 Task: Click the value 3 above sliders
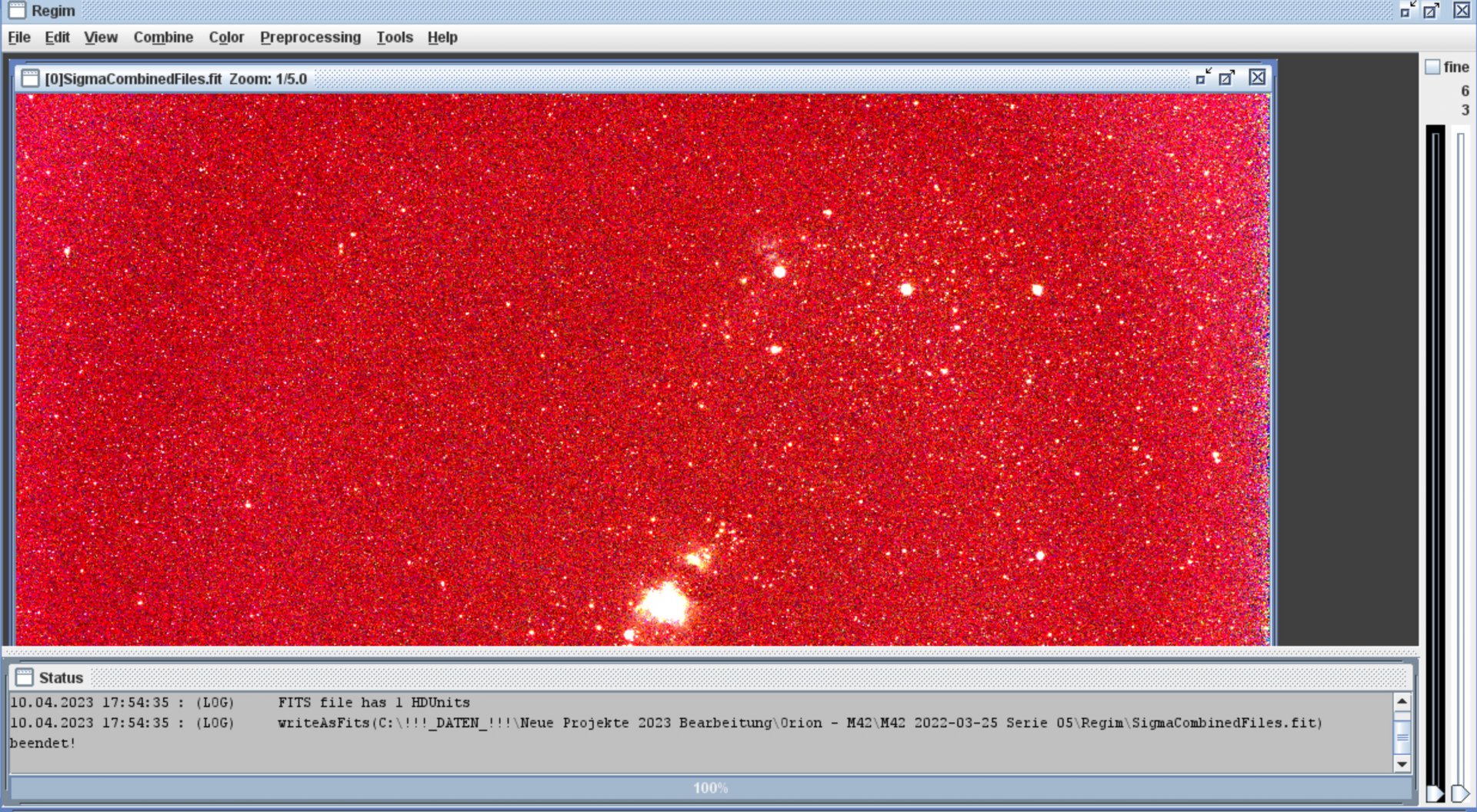[x=1465, y=110]
